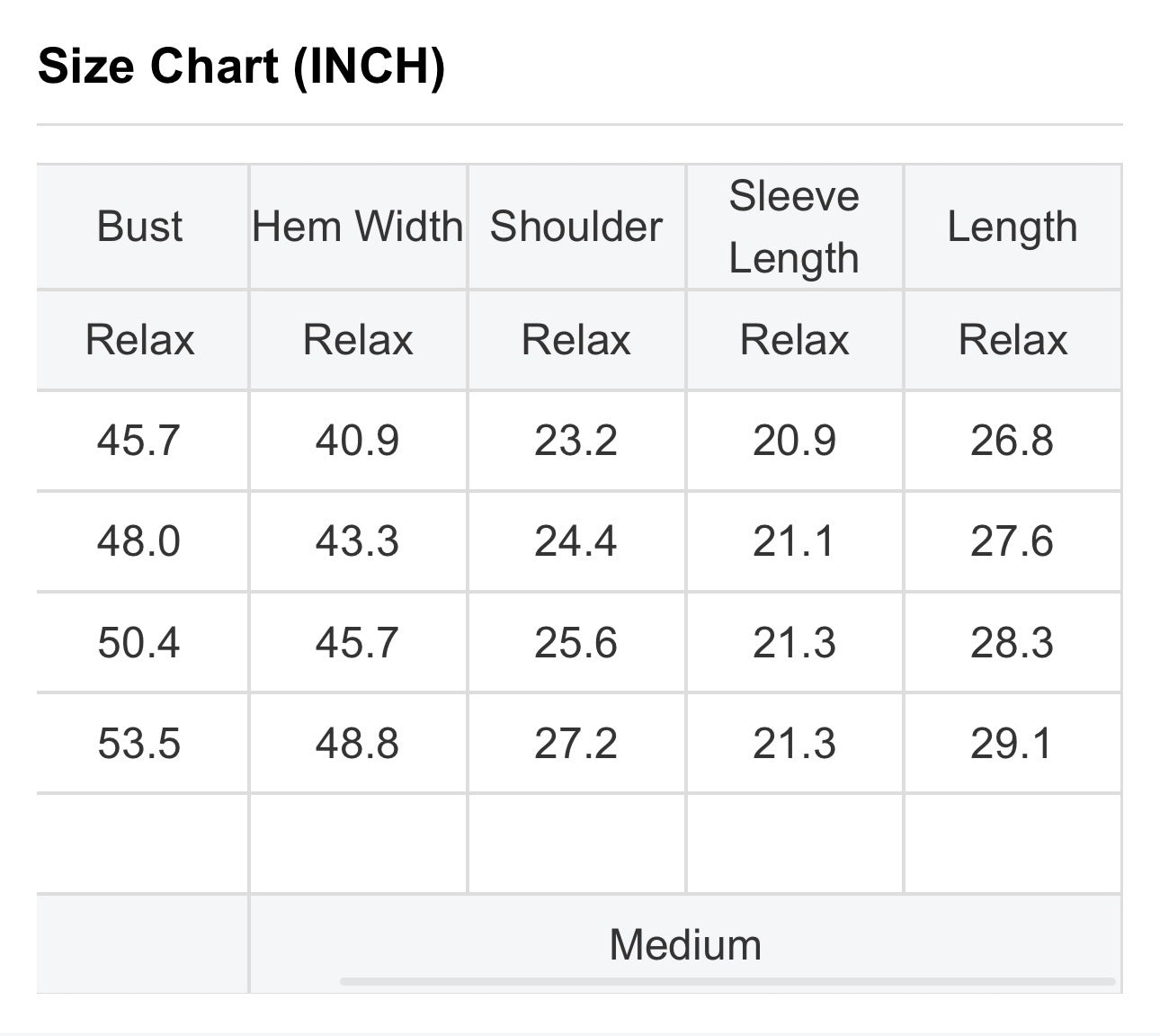Select the Sleeve Length column header
Image resolution: width=1160 pixels, height=1036 pixels.
[x=795, y=227]
